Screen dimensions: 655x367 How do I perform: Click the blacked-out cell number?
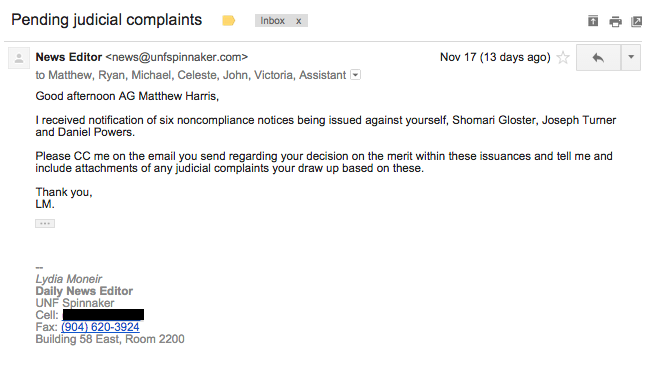(x=103, y=314)
